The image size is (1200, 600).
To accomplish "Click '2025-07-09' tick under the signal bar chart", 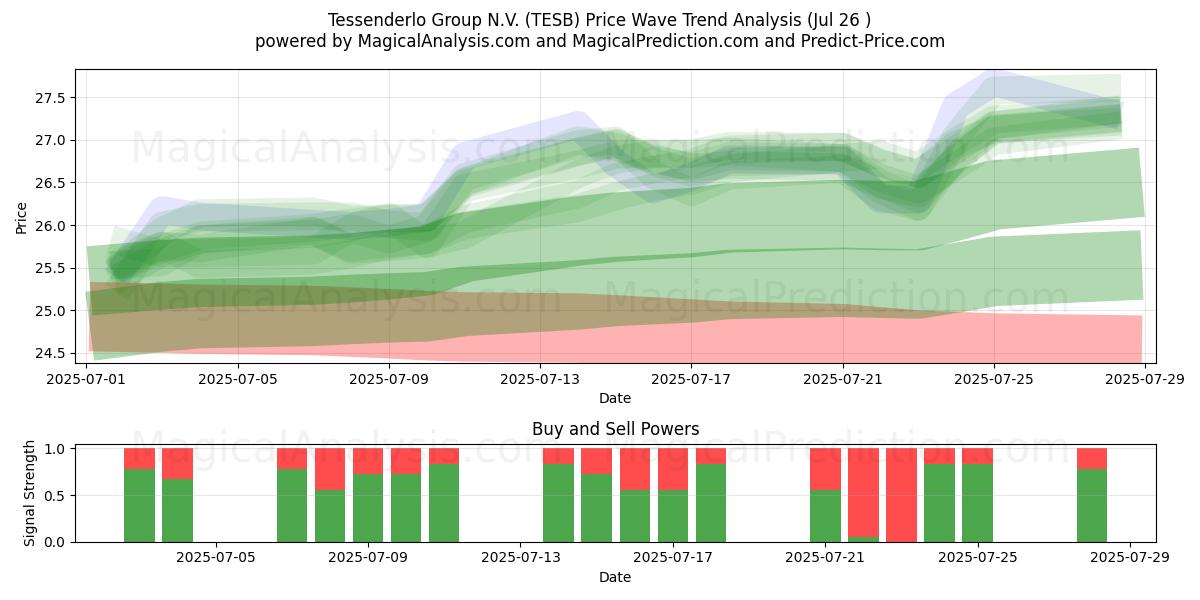I will pyautogui.click(x=368, y=558).
